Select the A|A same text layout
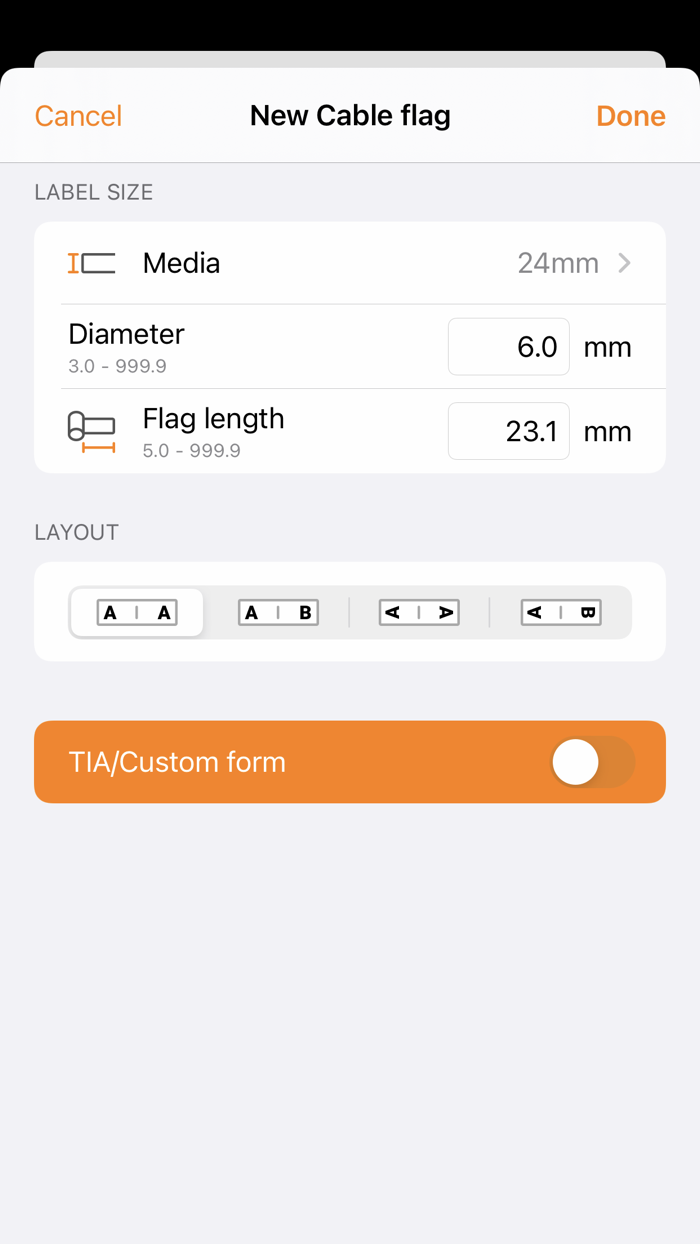 coord(136,612)
